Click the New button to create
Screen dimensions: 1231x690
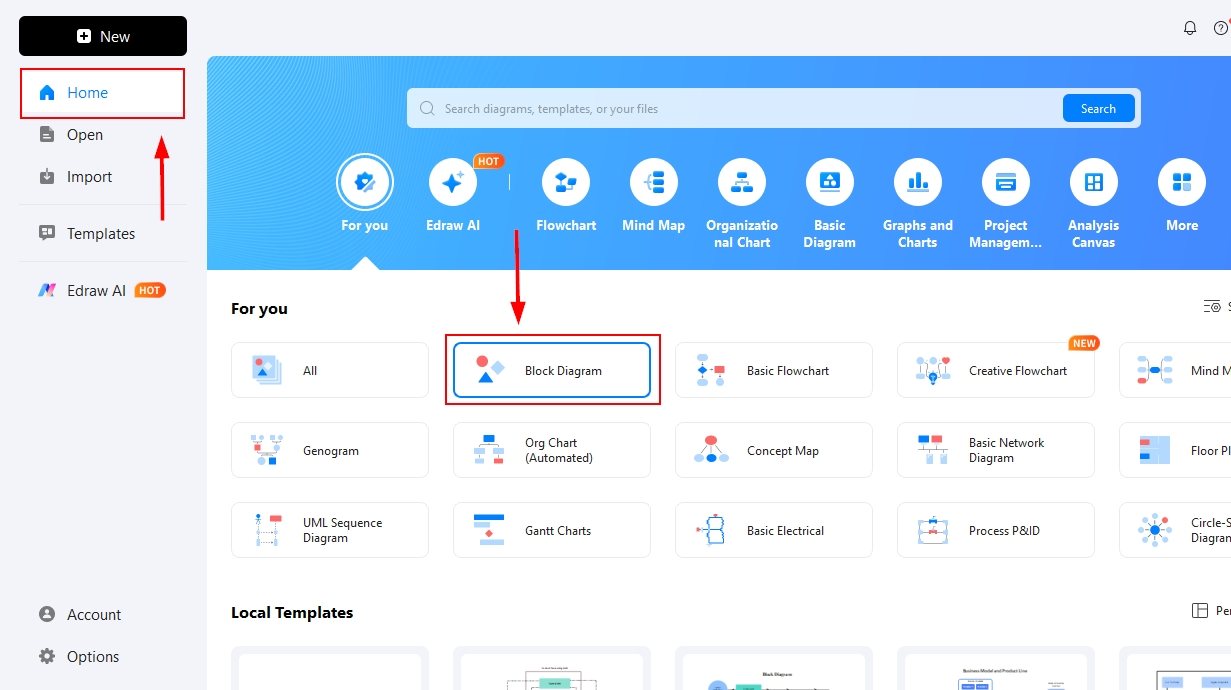pos(102,36)
